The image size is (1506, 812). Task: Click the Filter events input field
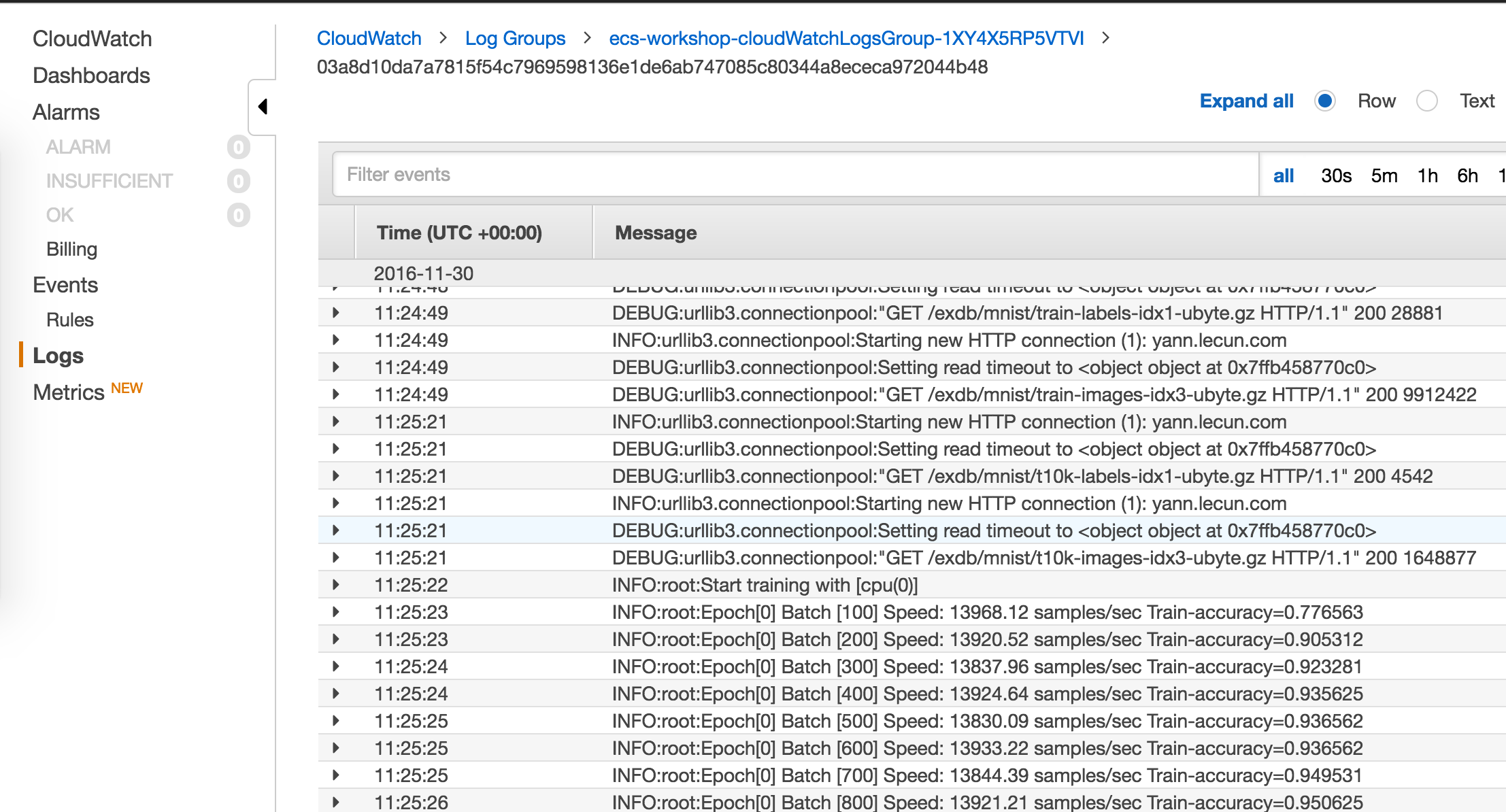[794, 175]
